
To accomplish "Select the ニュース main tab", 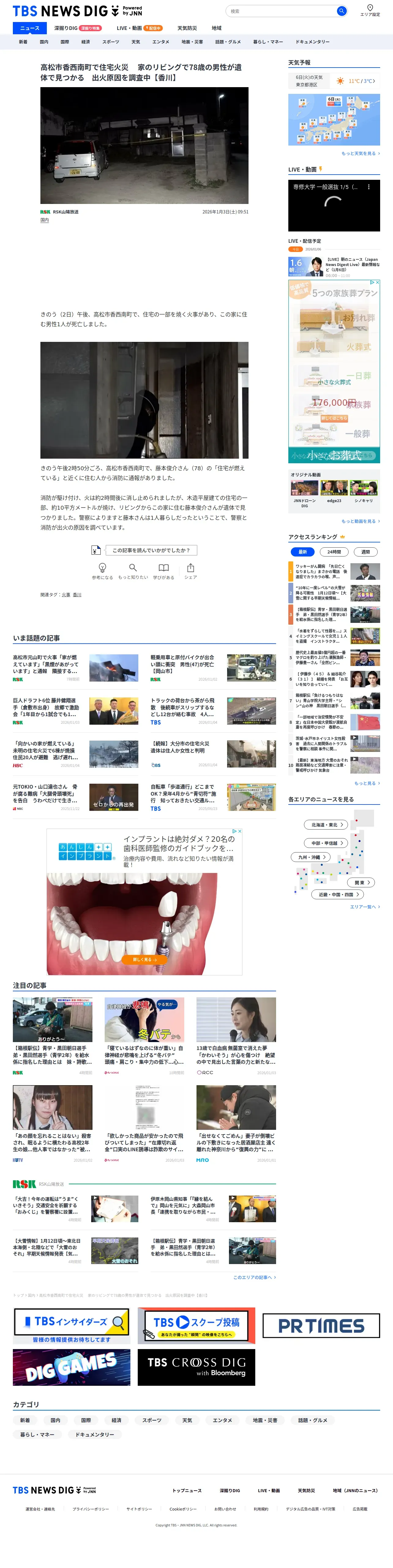I will (30, 28).
